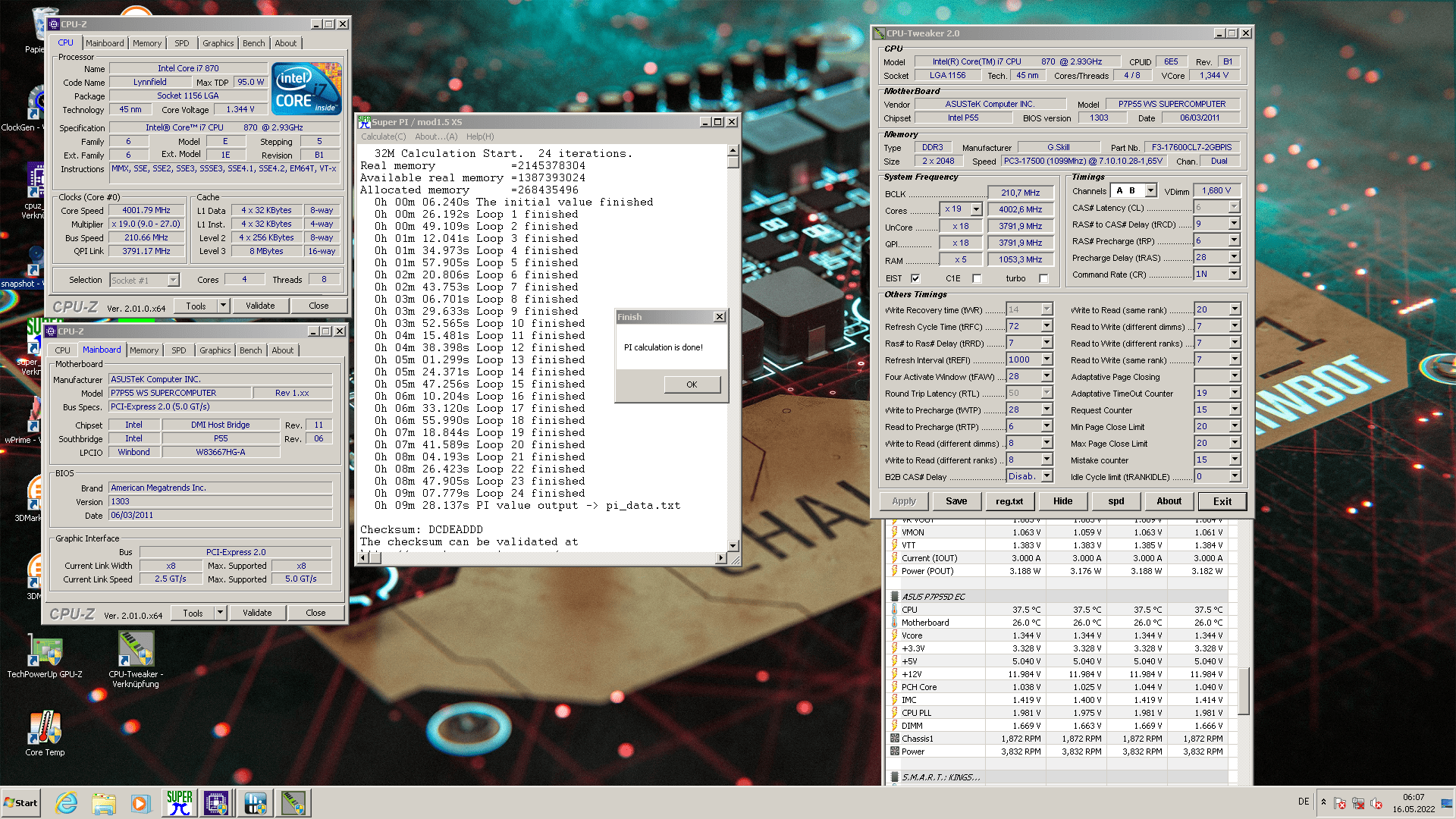Expand the B2B CAS# Delay dropdown
Image resolution: width=1456 pixels, height=819 pixels.
[1046, 476]
